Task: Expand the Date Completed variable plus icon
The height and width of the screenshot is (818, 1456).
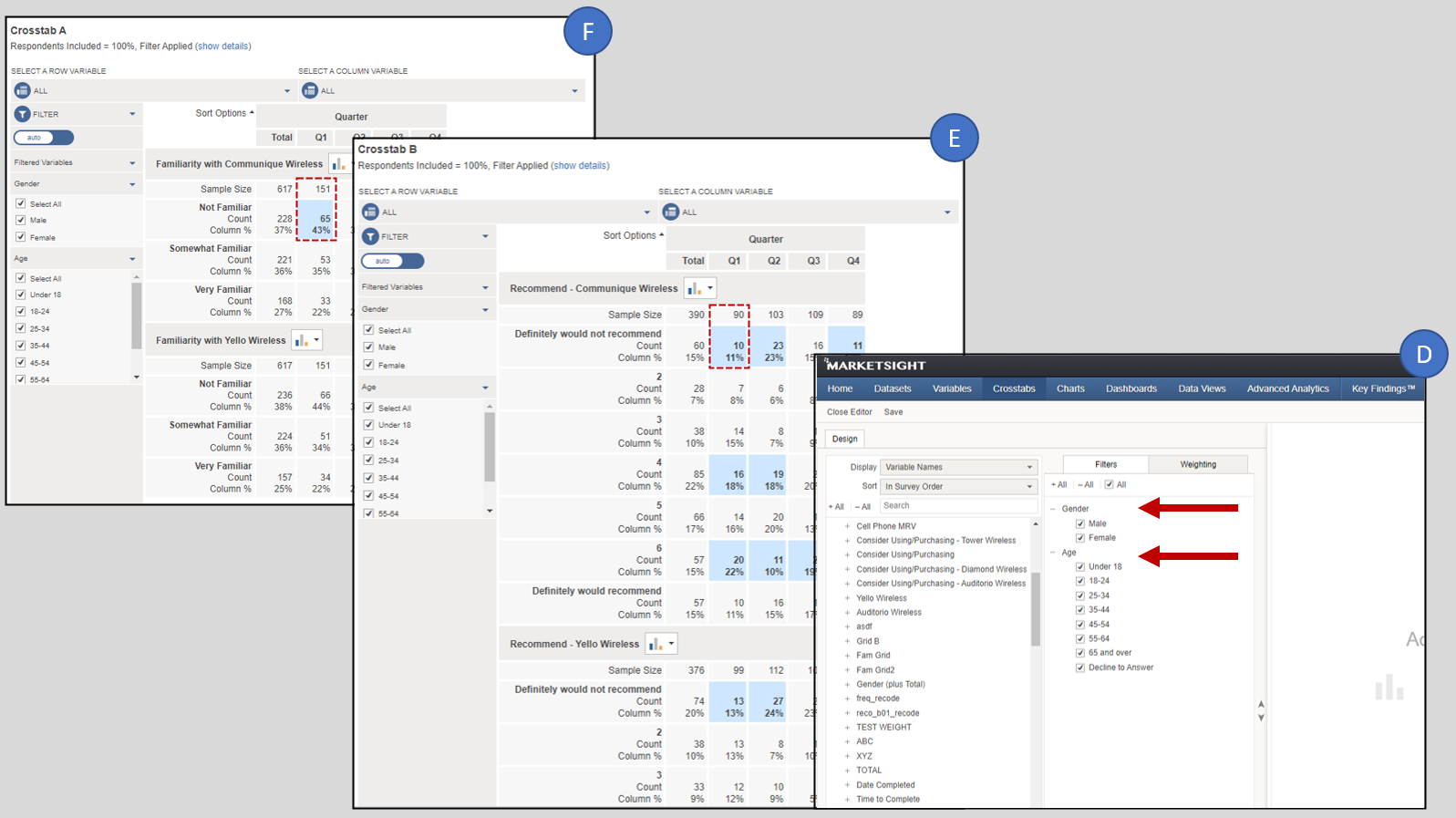Action: 847,785
